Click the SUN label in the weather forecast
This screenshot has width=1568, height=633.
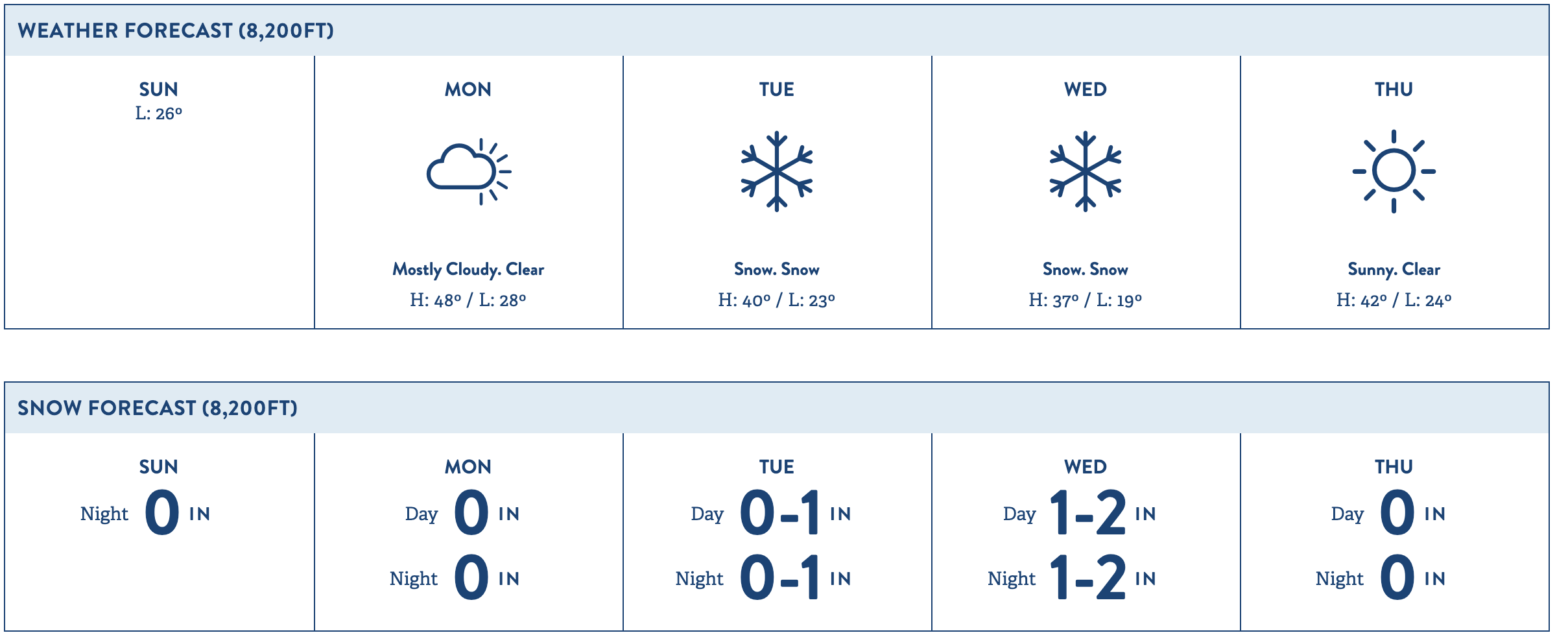tap(159, 89)
